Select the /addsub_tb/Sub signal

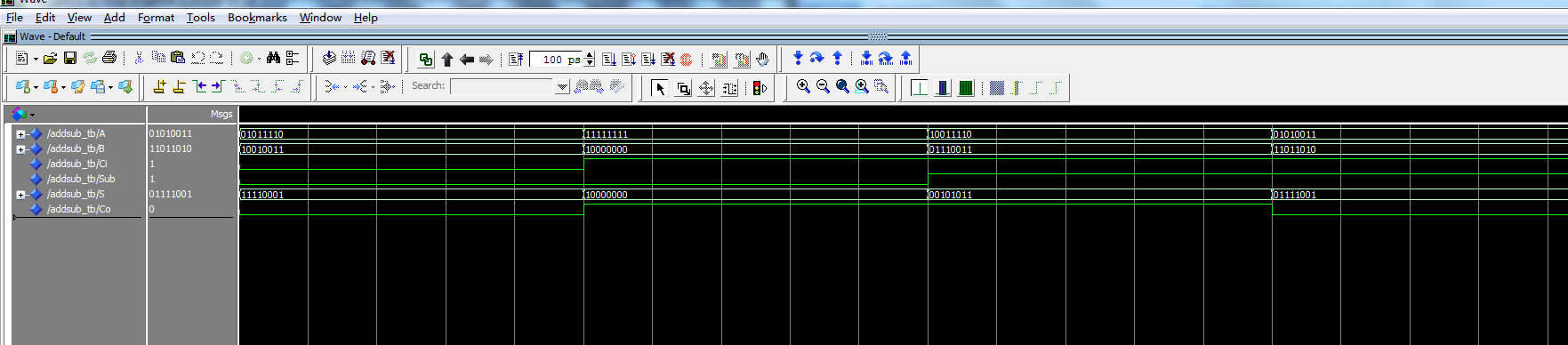tap(81, 179)
